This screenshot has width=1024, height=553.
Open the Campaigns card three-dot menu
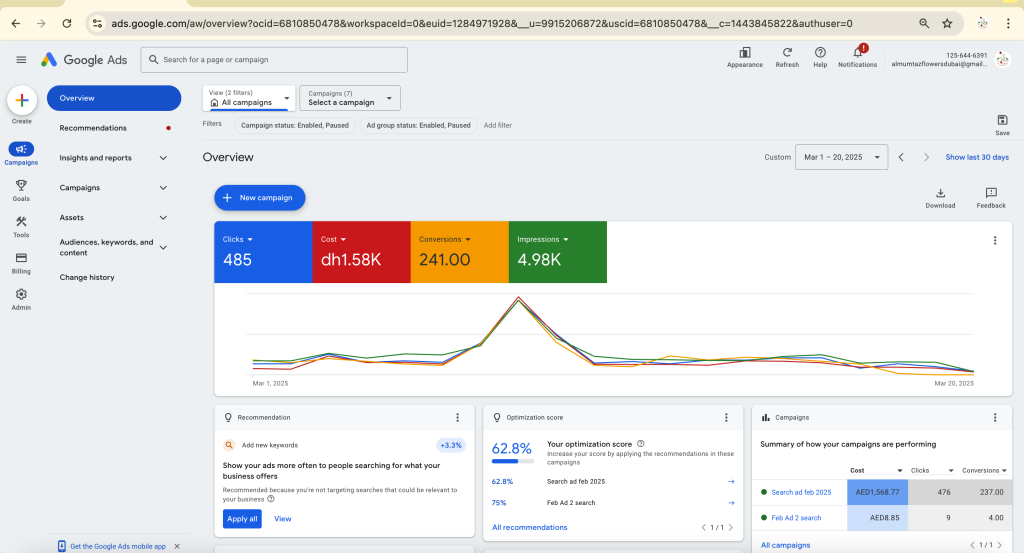995,417
